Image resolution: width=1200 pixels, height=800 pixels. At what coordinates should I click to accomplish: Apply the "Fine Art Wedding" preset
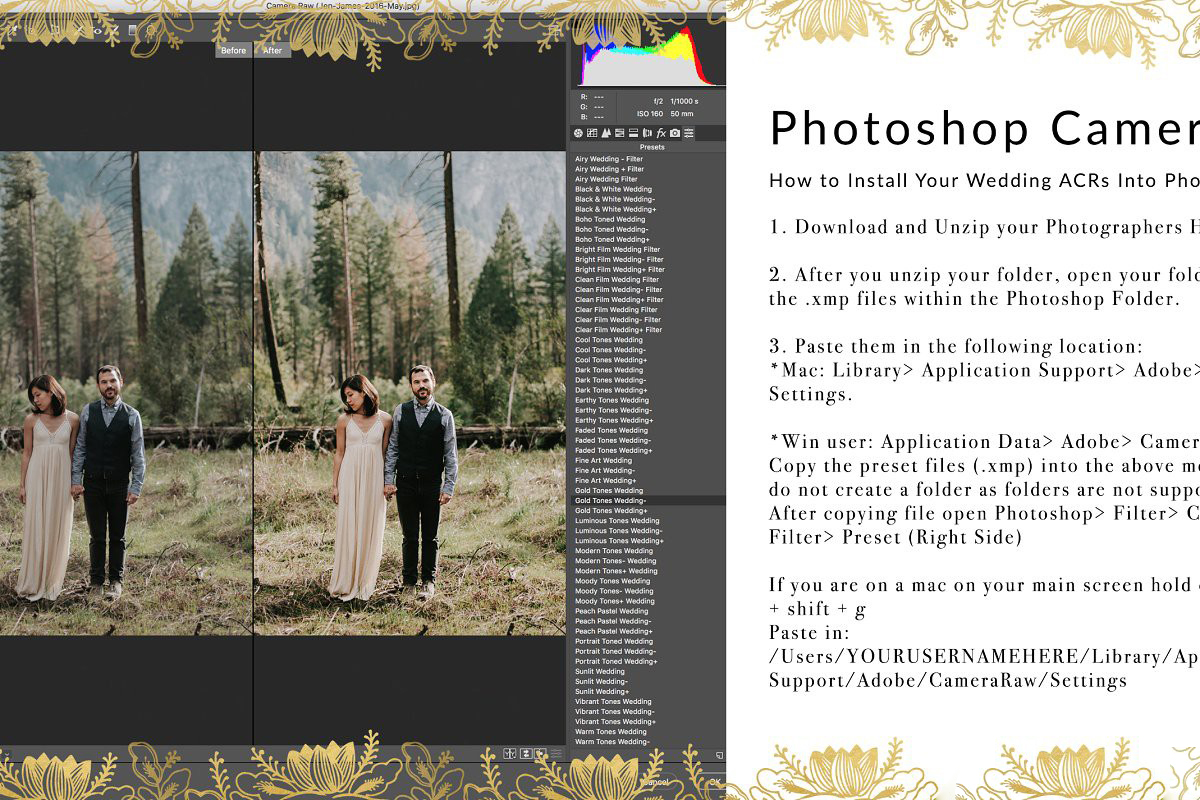click(x=603, y=460)
